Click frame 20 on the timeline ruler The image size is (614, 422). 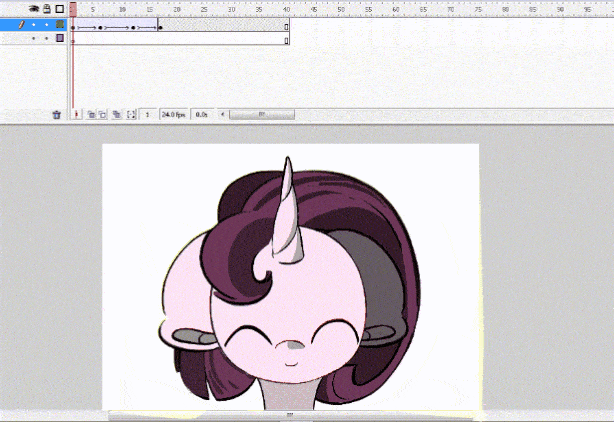point(177,9)
